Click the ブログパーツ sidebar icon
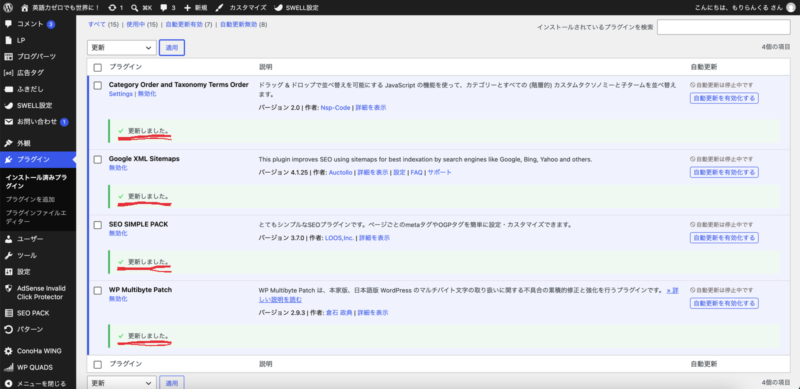 click(8, 57)
